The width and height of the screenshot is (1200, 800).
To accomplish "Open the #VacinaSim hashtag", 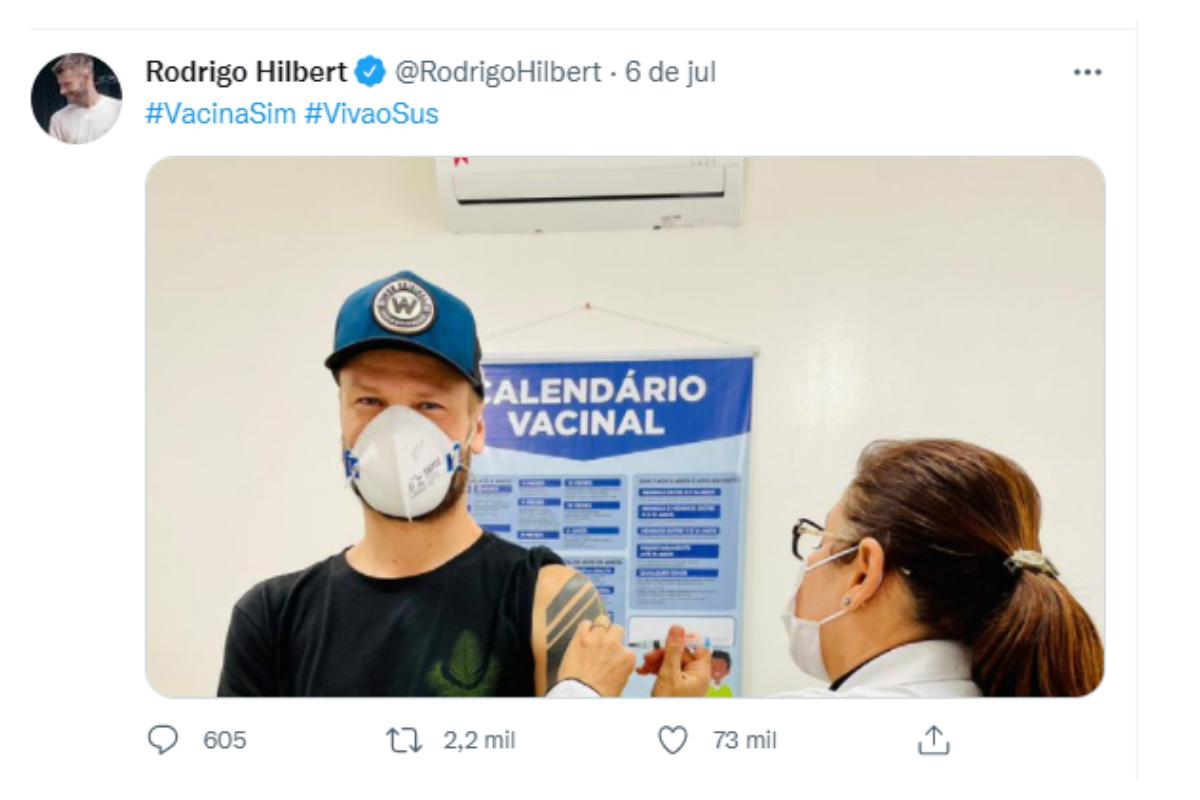I will 220,114.
